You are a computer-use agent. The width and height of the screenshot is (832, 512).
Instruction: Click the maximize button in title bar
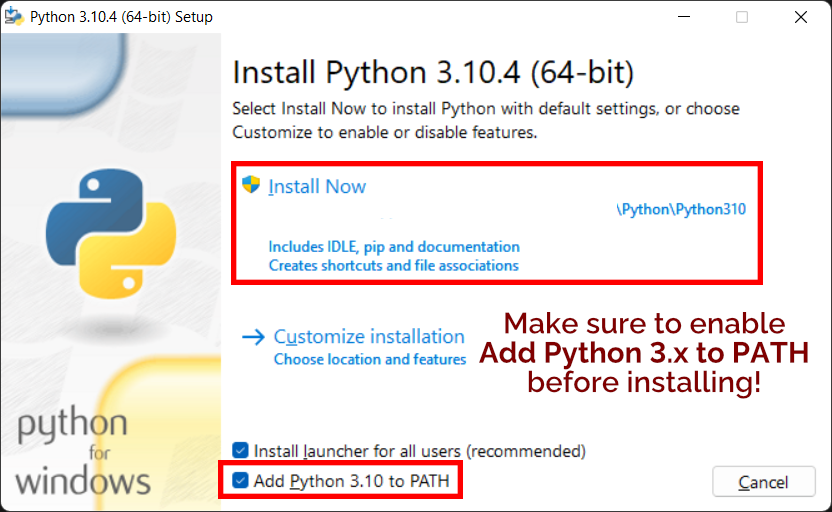point(742,17)
